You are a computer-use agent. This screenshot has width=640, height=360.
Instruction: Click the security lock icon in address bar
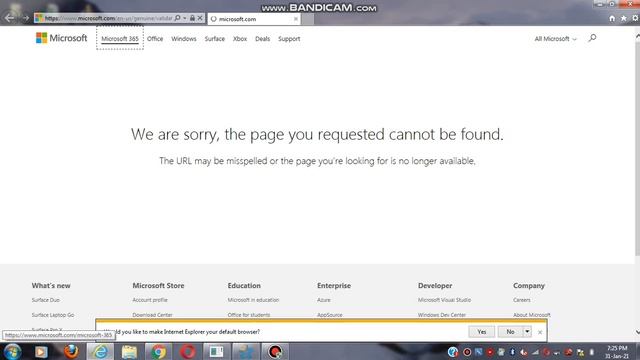[x=192, y=18]
